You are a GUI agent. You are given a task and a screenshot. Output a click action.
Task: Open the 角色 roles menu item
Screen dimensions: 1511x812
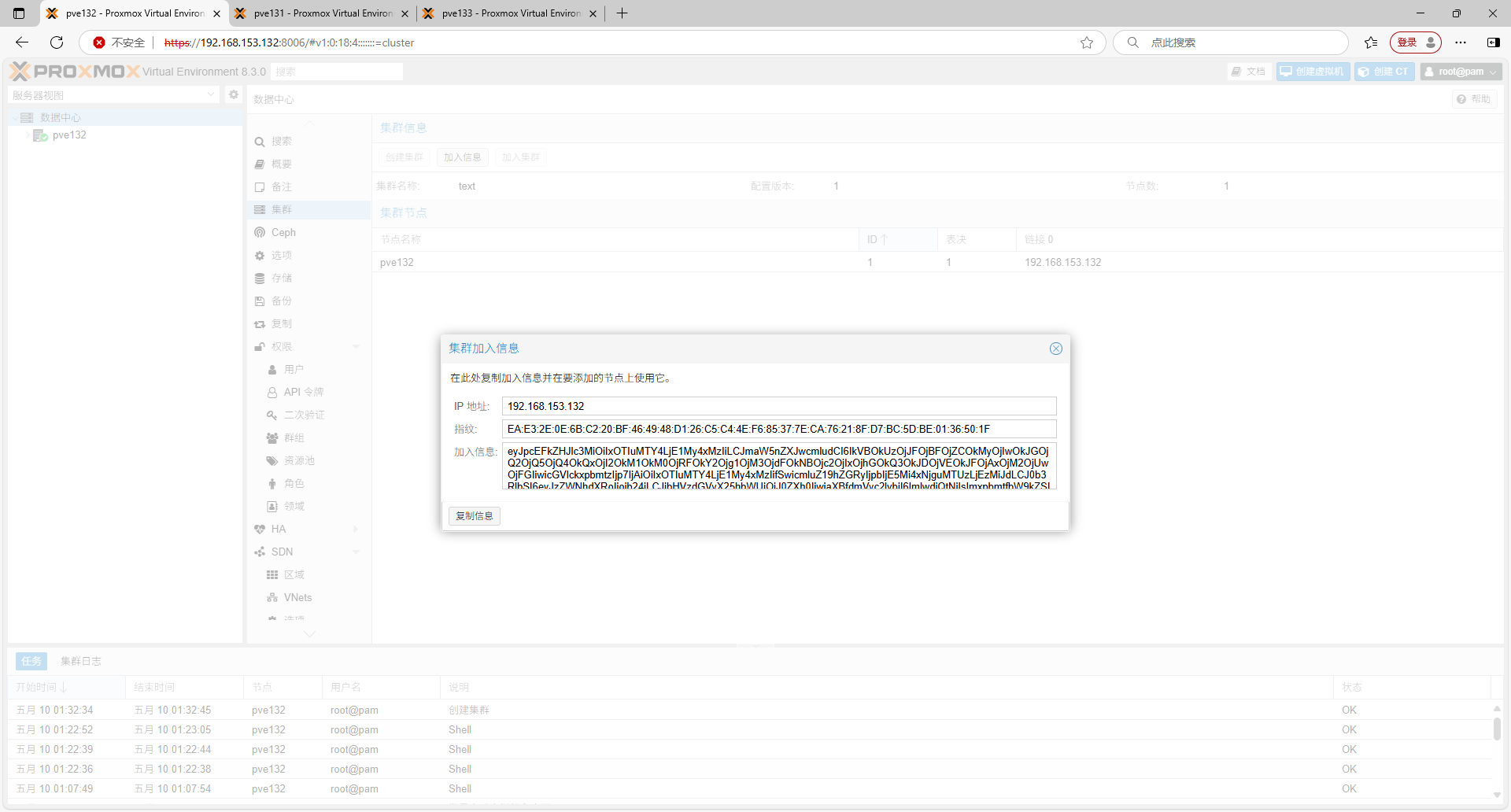coord(308,484)
